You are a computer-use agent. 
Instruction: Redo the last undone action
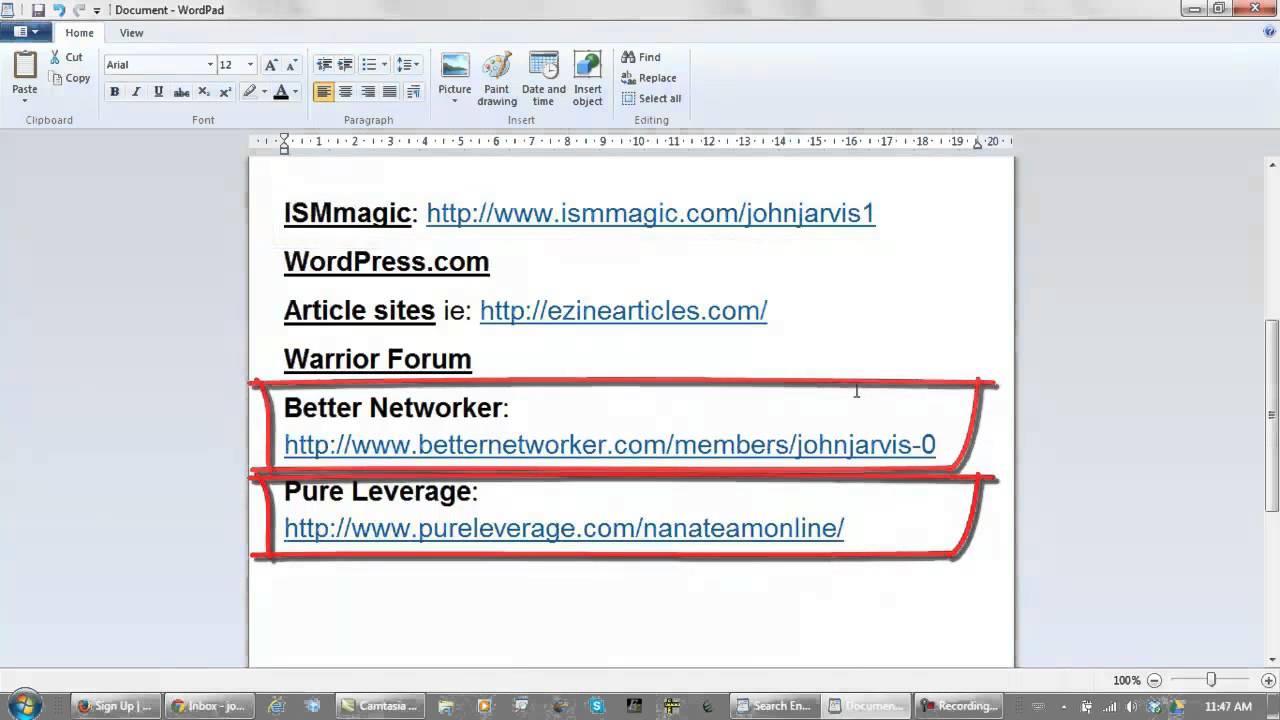(78, 10)
